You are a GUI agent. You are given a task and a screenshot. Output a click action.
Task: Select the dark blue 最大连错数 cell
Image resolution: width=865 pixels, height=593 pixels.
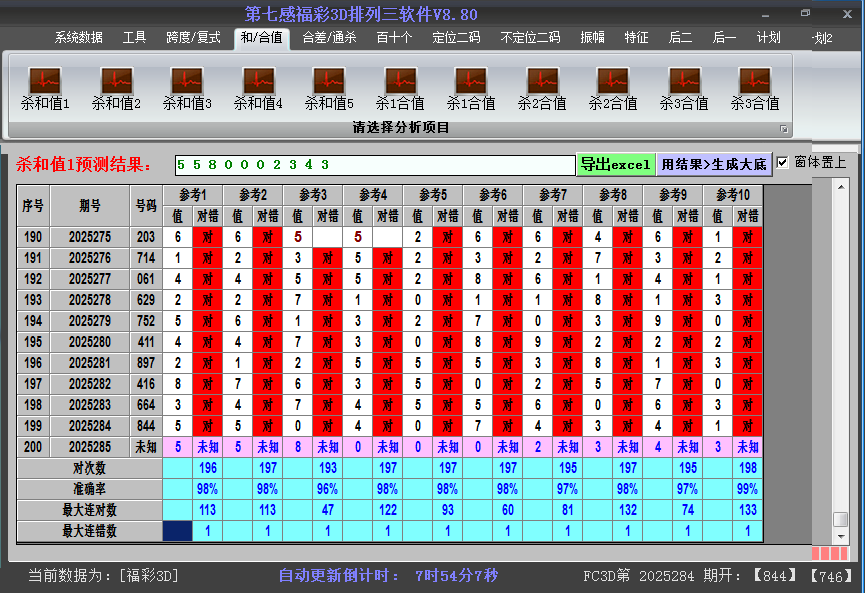pos(178,531)
